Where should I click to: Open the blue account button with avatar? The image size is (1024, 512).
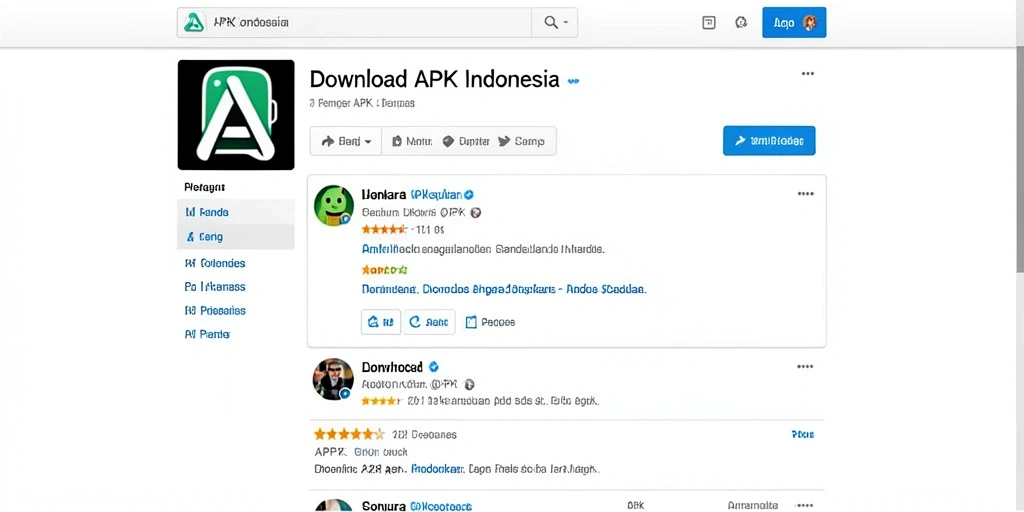[x=794, y=23]
